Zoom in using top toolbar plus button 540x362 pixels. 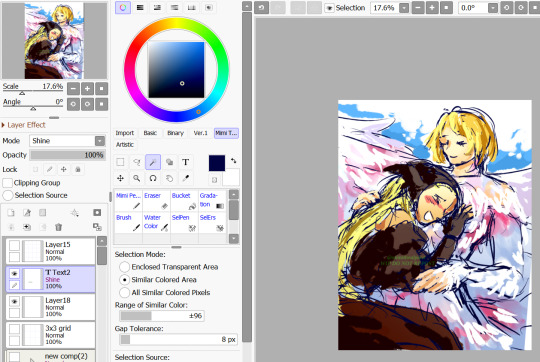[x=432, y=8]
